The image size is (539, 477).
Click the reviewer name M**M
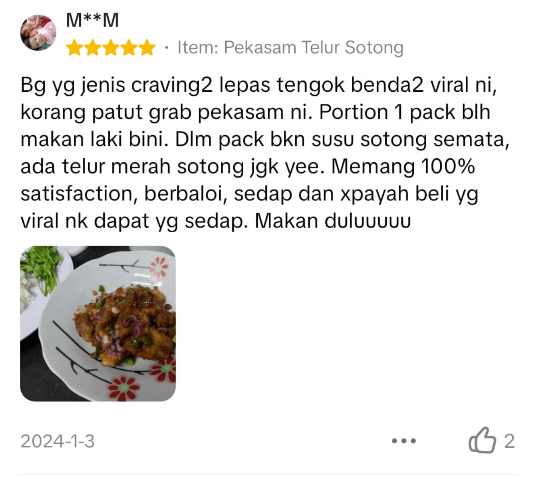click(92, 20)
